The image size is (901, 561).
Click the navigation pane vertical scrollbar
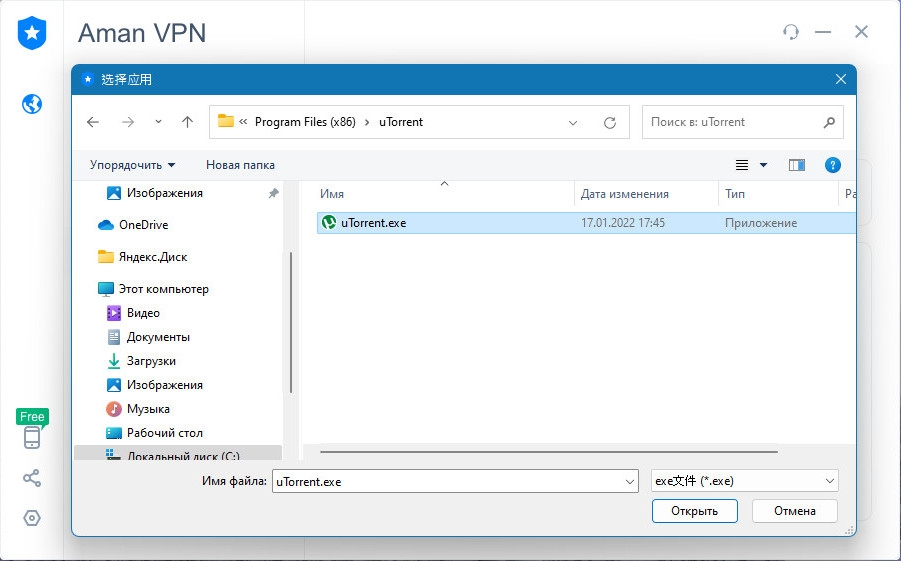[291, 322]
